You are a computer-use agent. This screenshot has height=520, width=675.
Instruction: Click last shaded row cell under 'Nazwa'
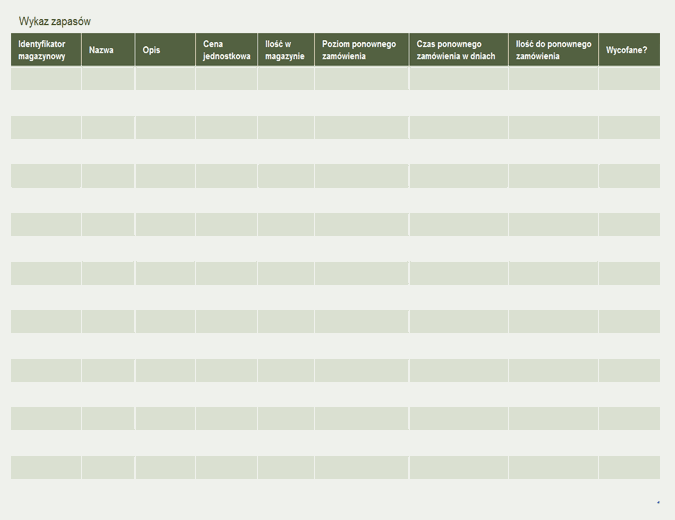[108, 467]
